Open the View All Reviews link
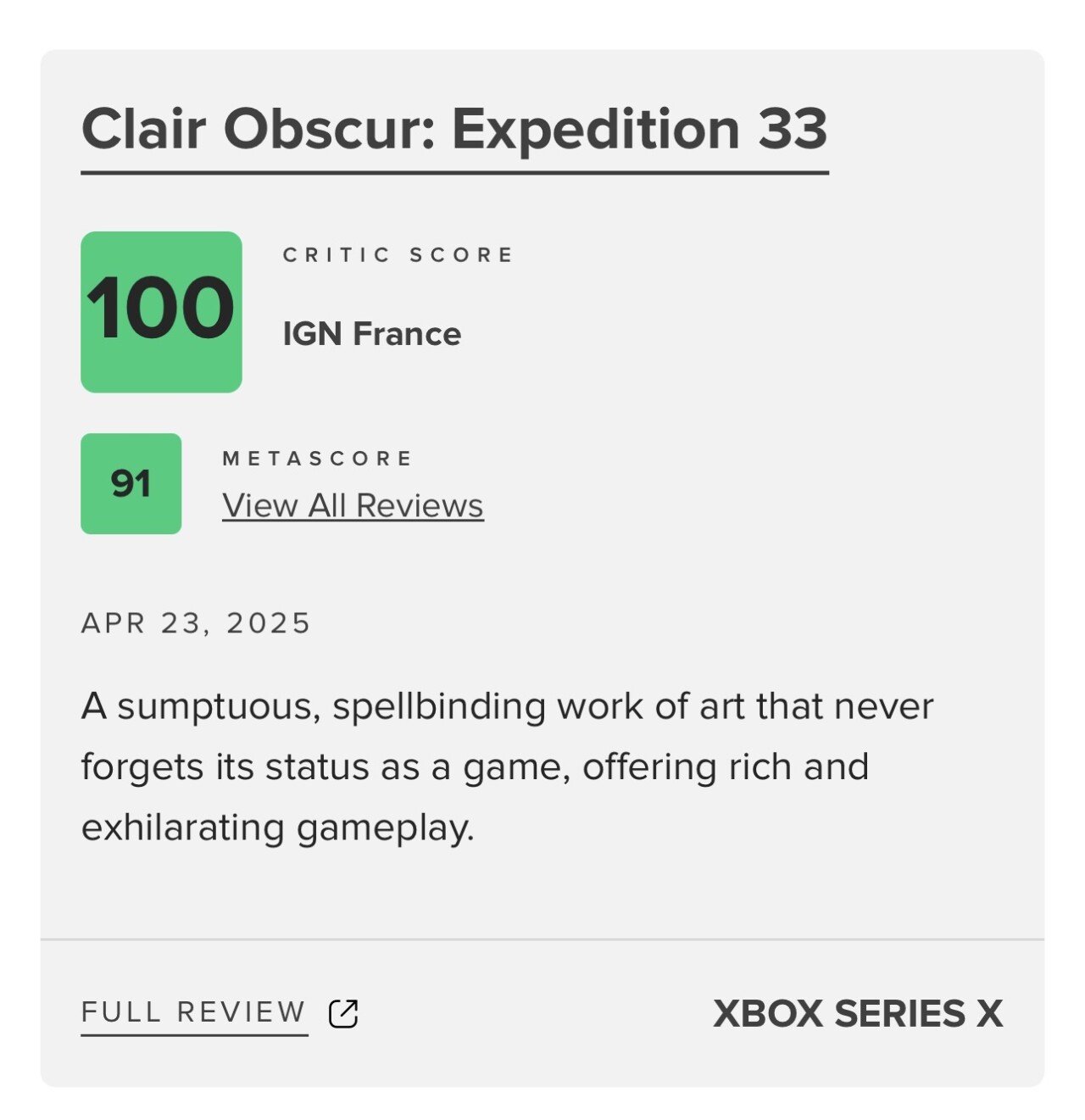 [x=353, y=505]
